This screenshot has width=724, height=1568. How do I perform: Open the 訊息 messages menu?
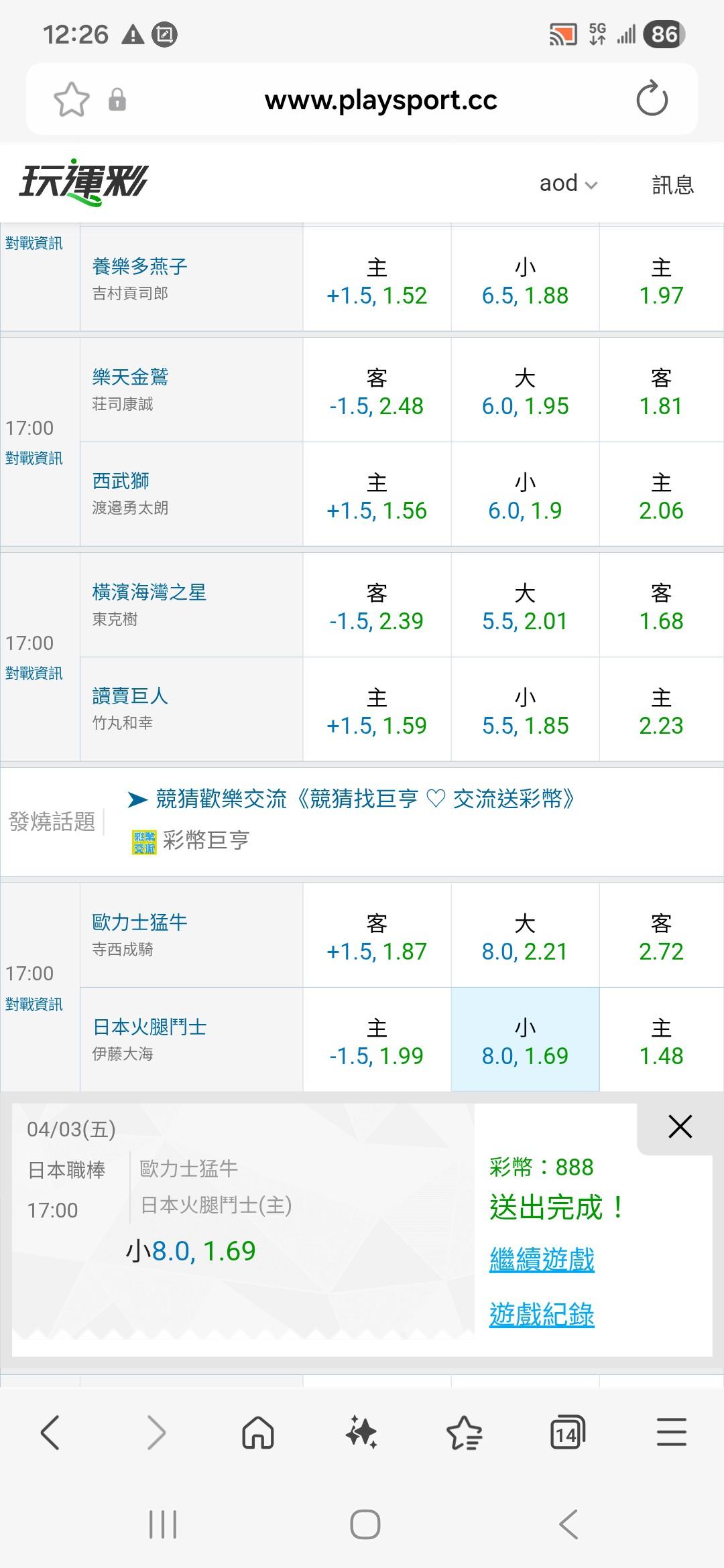click(672, 184)
